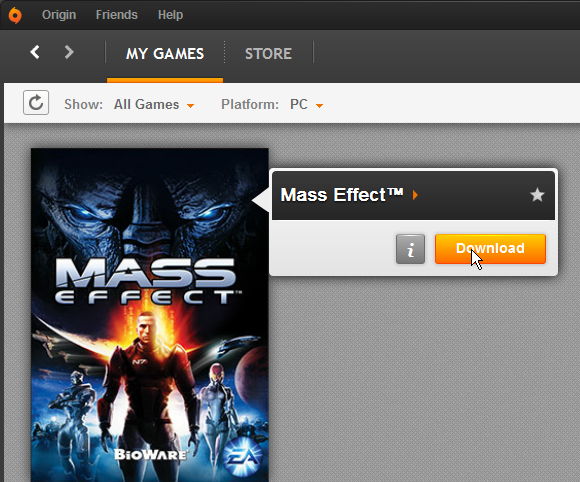Refresh the games list
The width and height of the screenshot is (580, 482).
[x=36, y=102]
